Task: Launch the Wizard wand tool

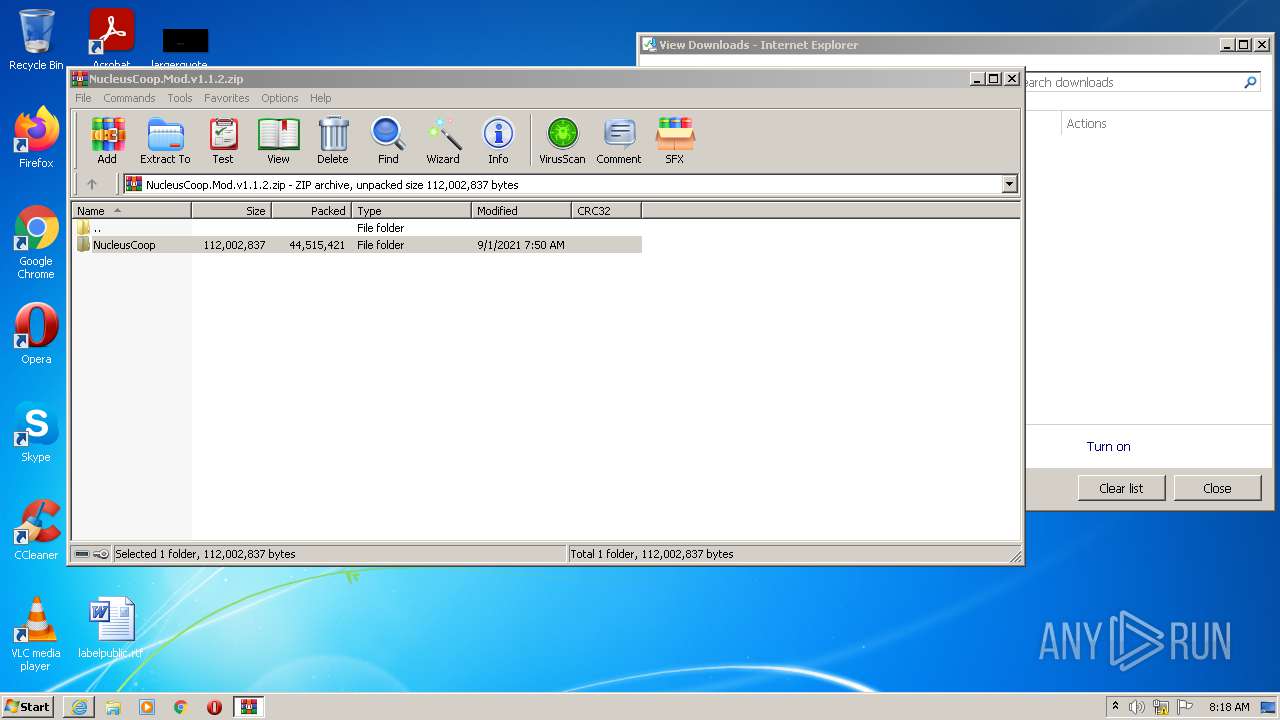Action: (x=443, y=140)
